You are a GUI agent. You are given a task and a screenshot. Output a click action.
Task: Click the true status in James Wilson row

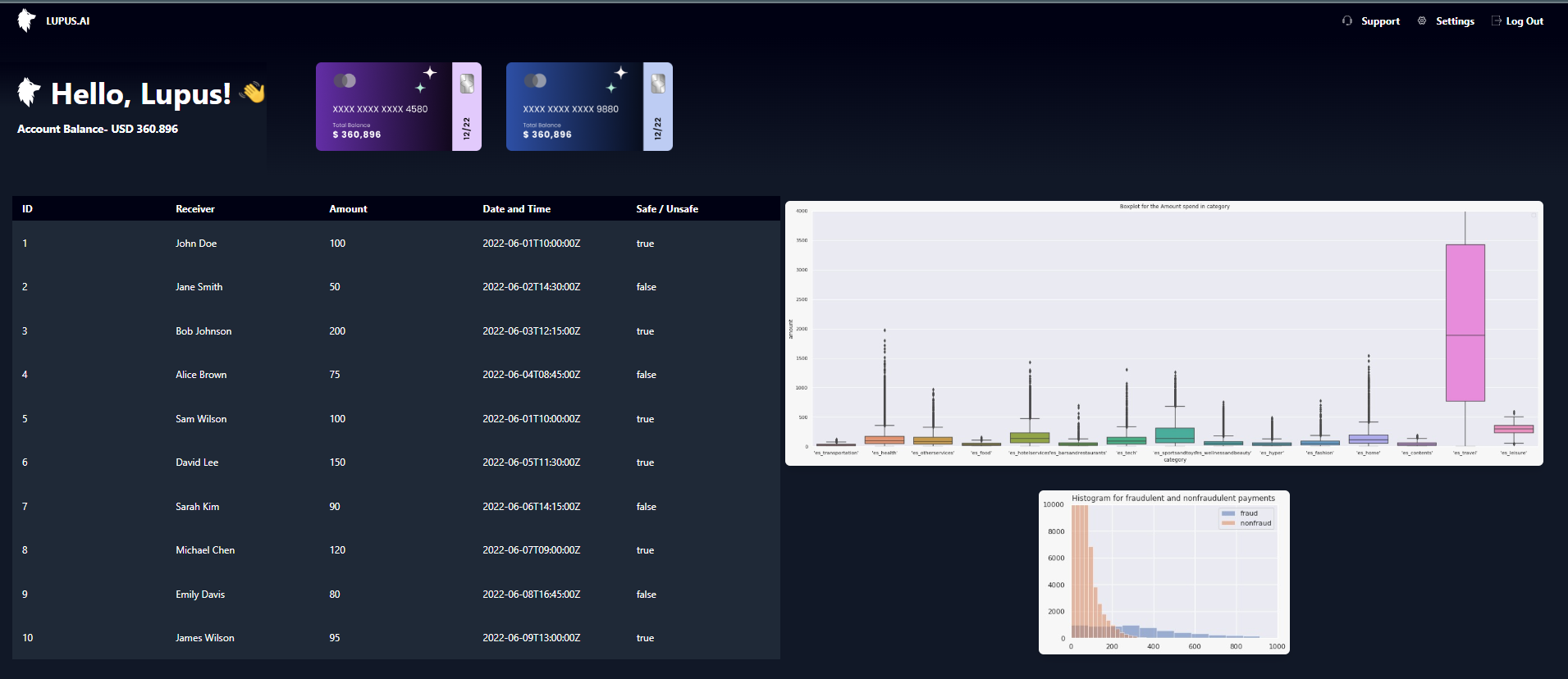coord(646,638)
